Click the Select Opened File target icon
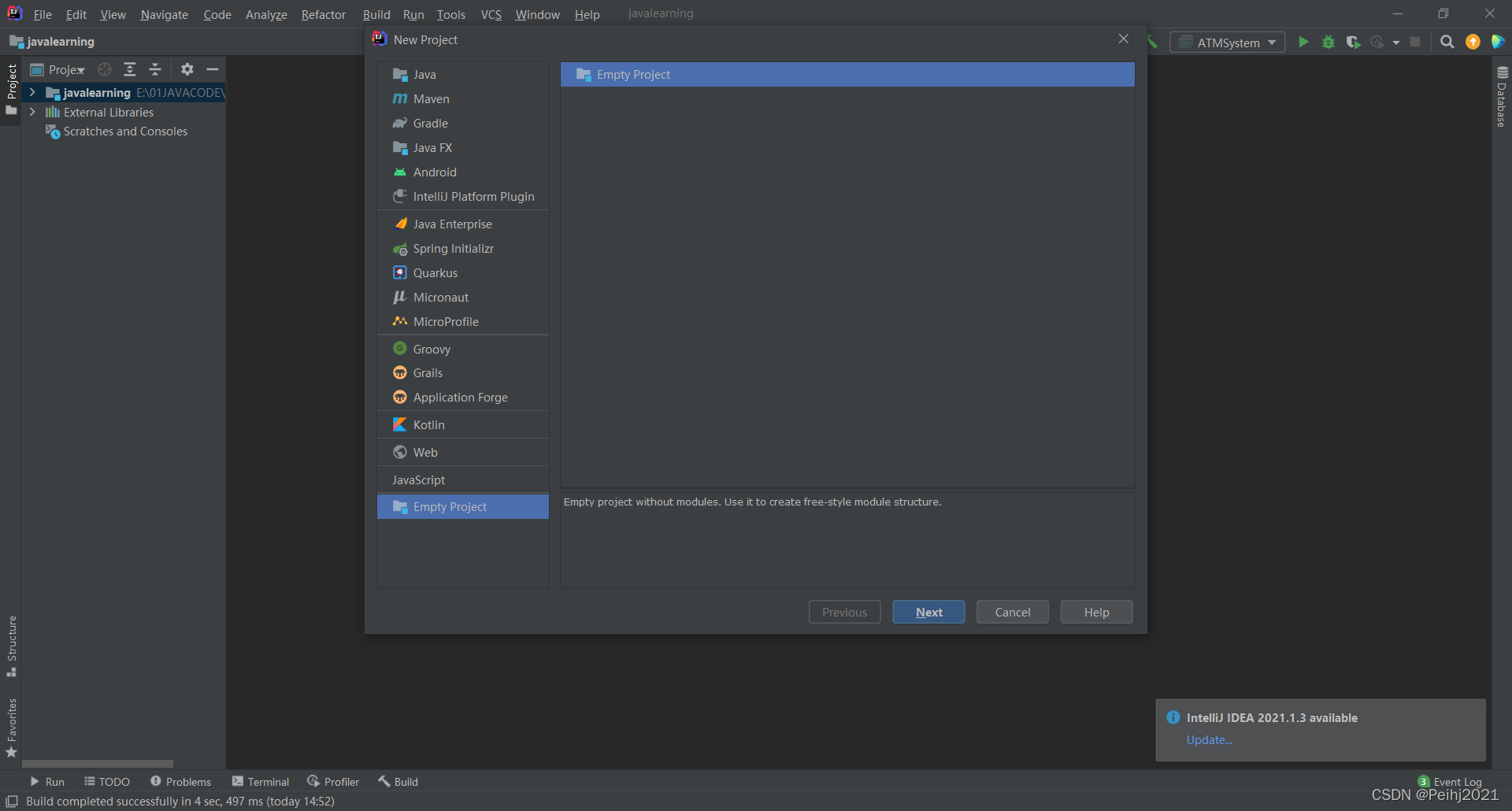 [x=105, y=69]
